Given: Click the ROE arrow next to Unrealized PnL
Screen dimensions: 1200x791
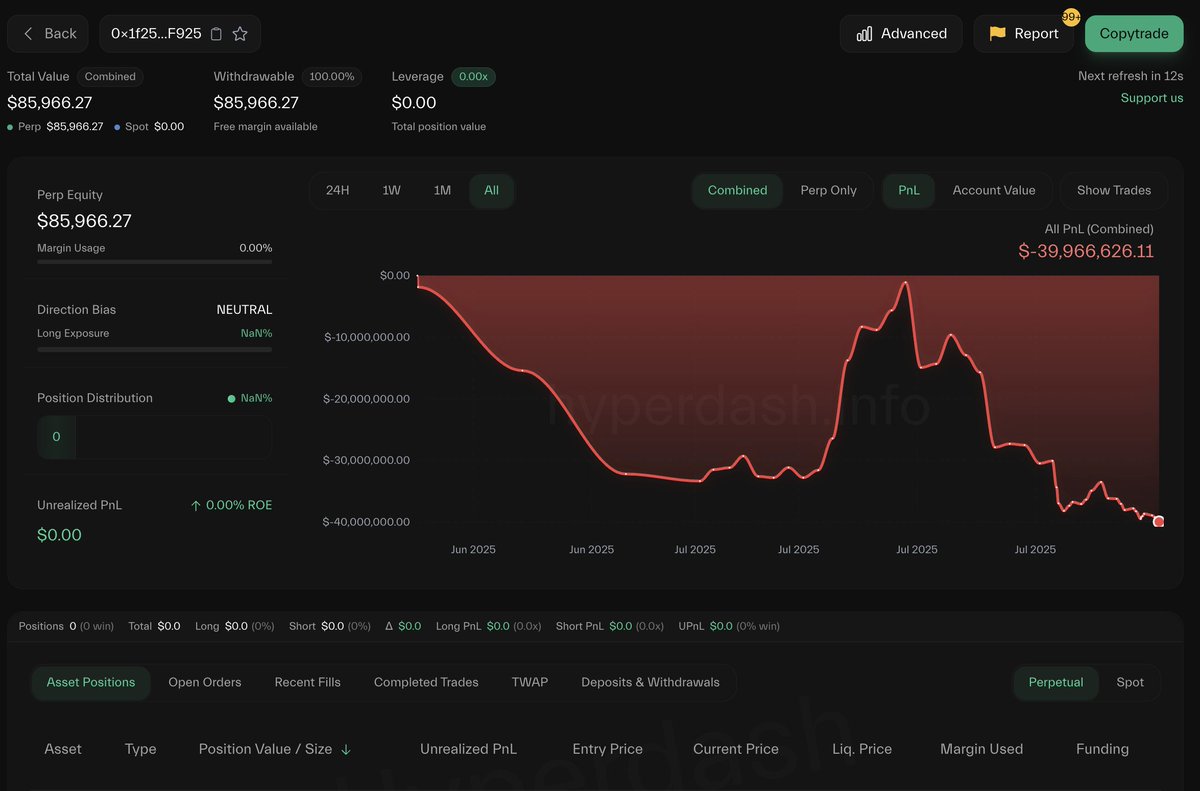Looking at the screenshot, I should [196, 505].
